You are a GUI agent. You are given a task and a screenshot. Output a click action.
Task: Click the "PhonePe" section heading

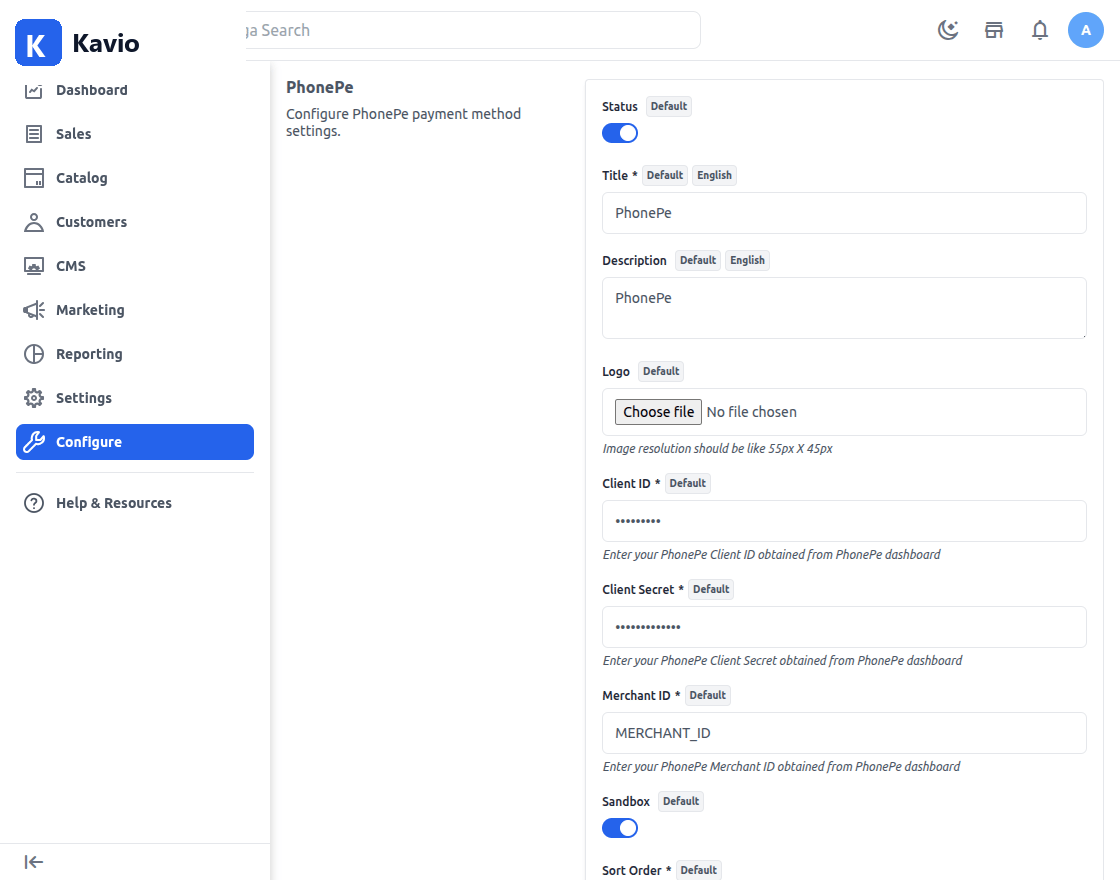(x=320, y=87)
